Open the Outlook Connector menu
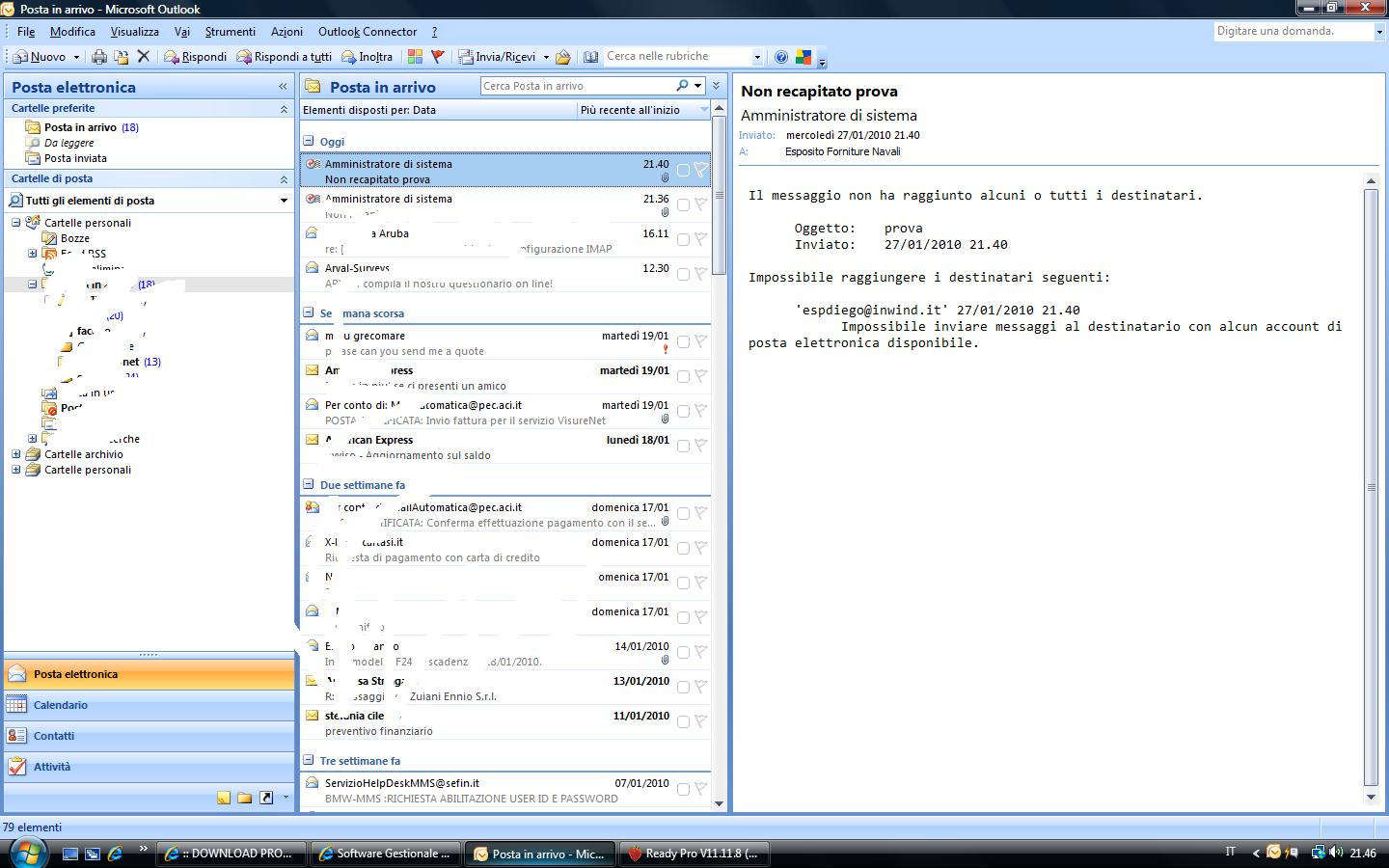 coord(368,32)
